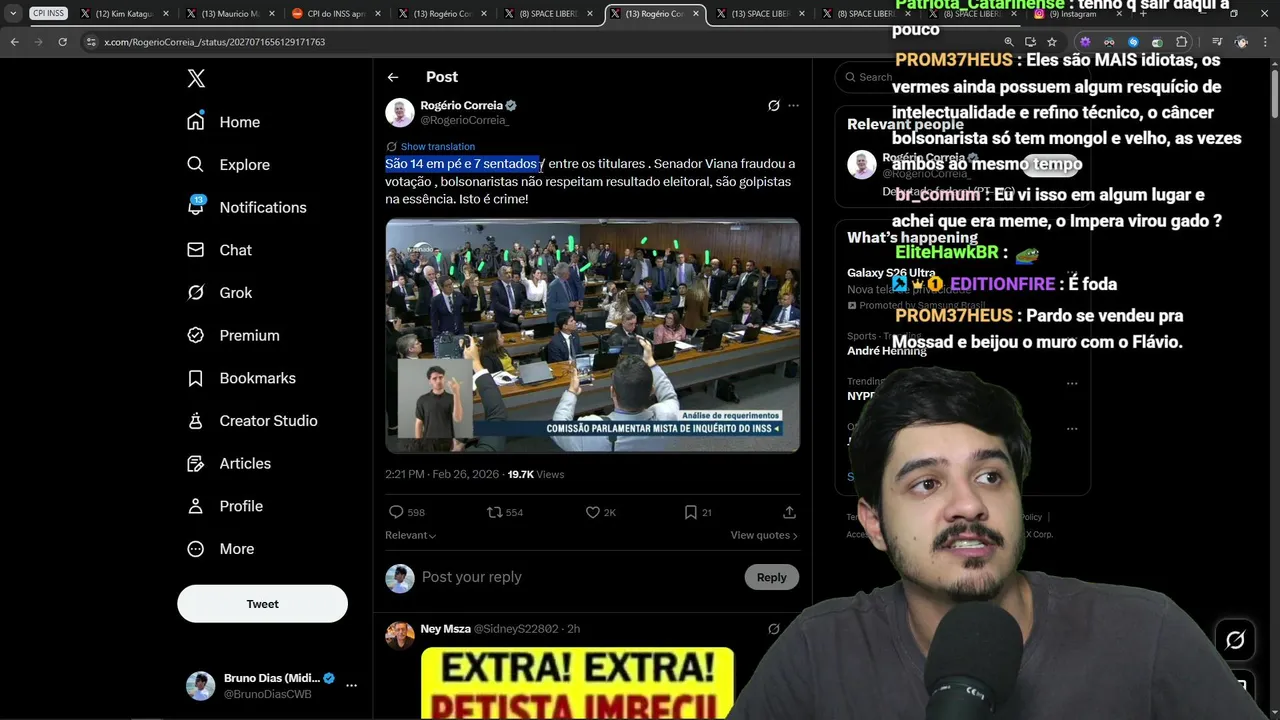
Task: Ask Grok about Rogério's post
Action: (773, 105)
